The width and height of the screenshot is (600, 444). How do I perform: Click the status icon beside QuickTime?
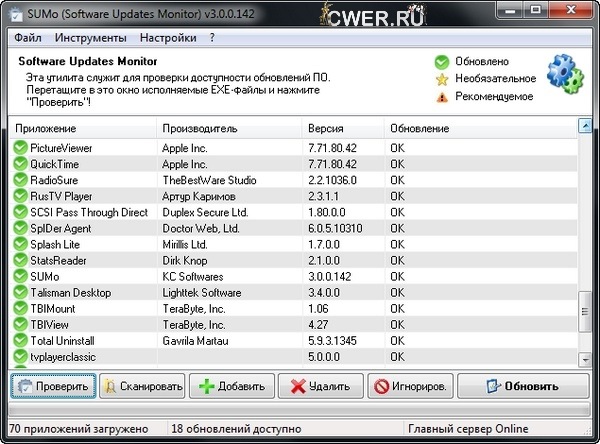(20, 164)
